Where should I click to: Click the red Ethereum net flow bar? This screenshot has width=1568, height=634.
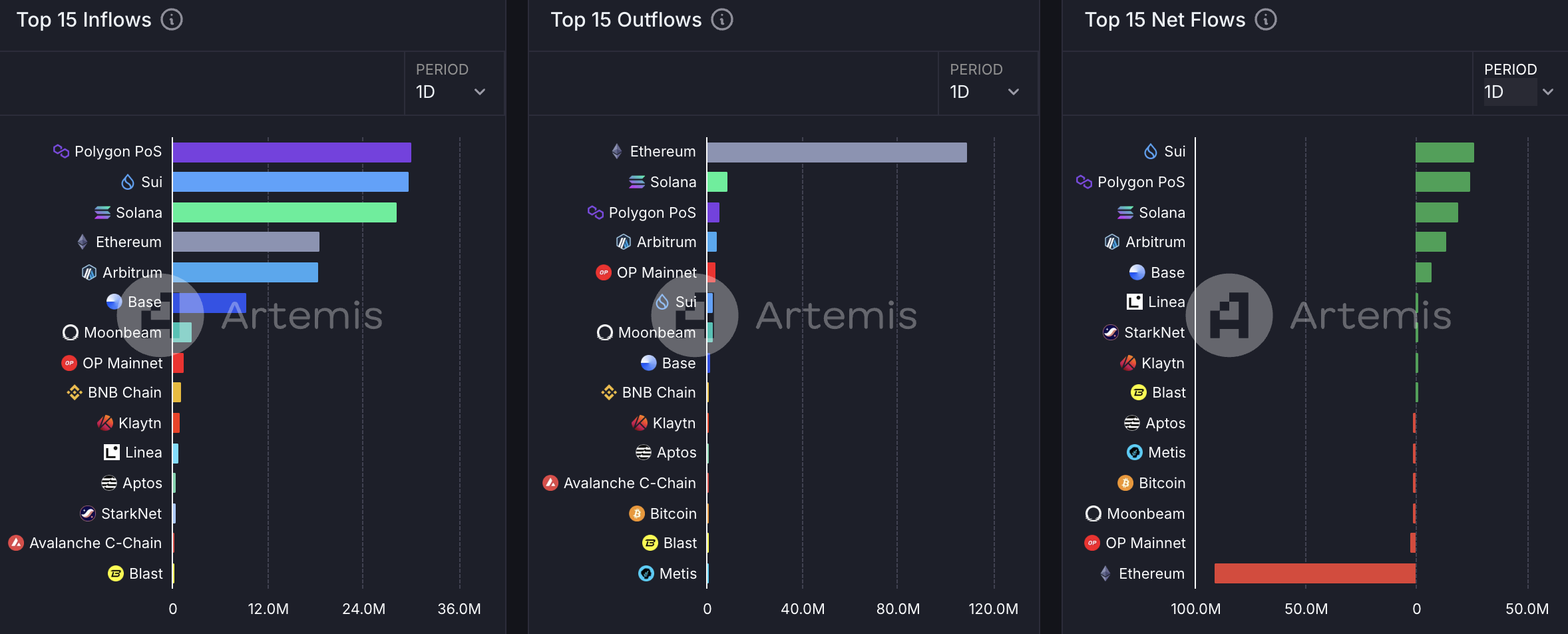point(1314,573)
